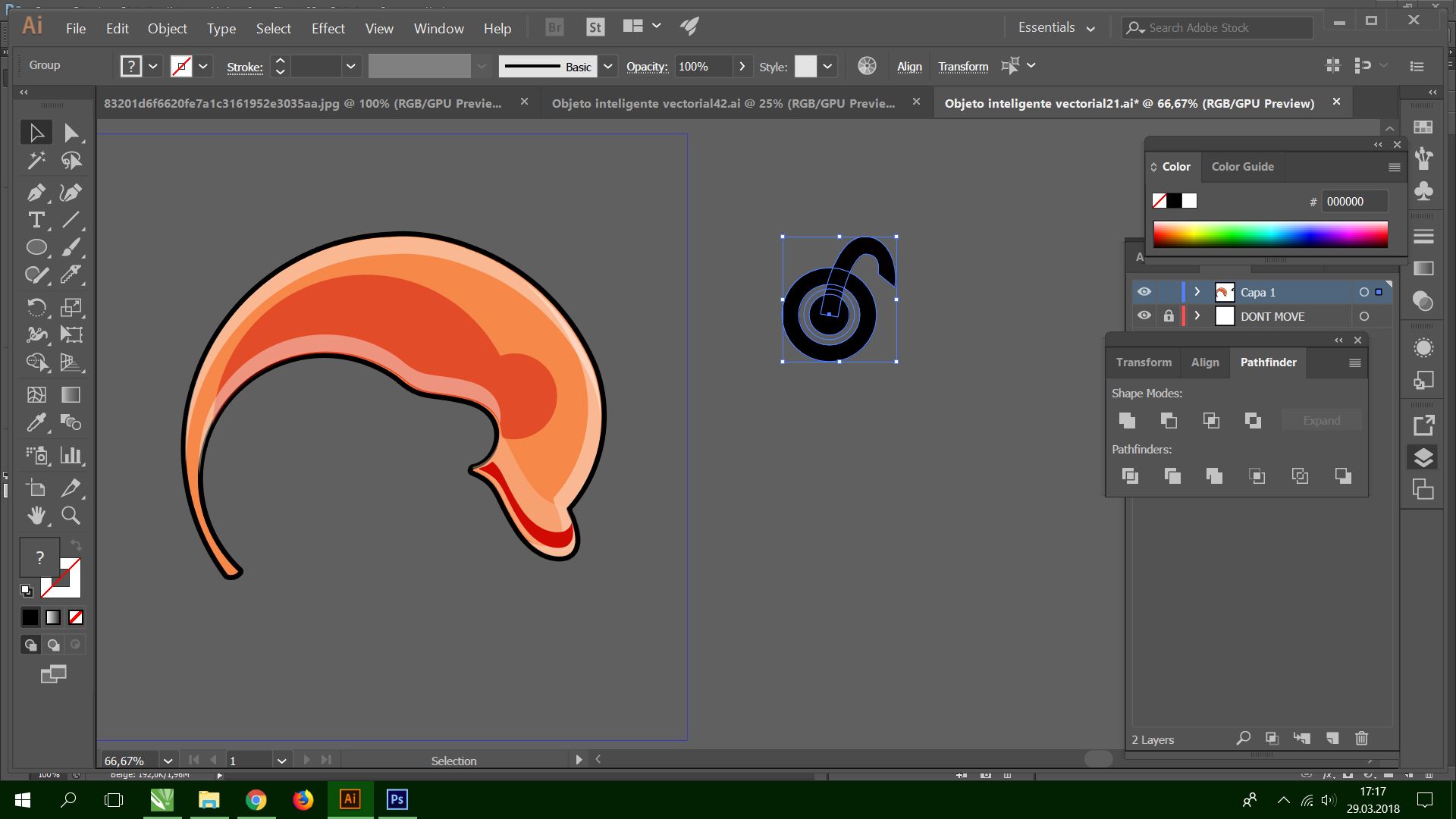Screen dimensions: 1456x819
Task: Open the File menu
Action: click(x=76, y=28)
